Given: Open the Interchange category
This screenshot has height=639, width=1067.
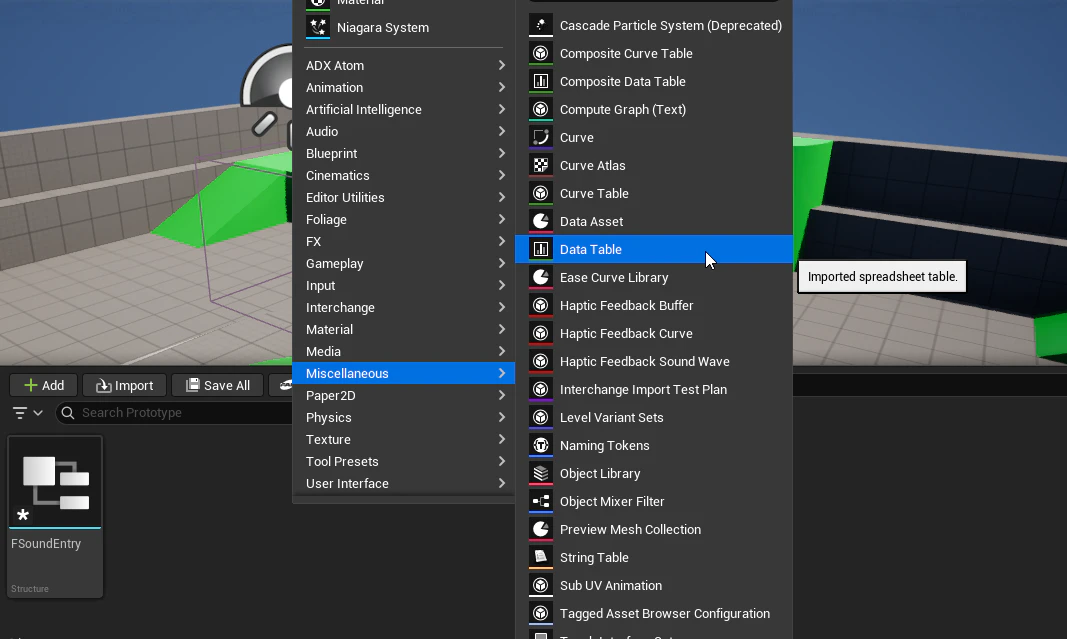Looking at the screenshot, I should coord(404,308).
